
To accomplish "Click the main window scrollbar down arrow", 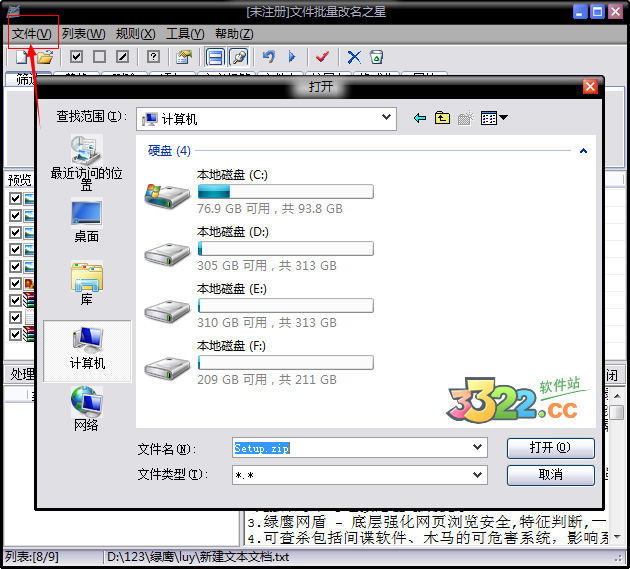I will point(618,537).
